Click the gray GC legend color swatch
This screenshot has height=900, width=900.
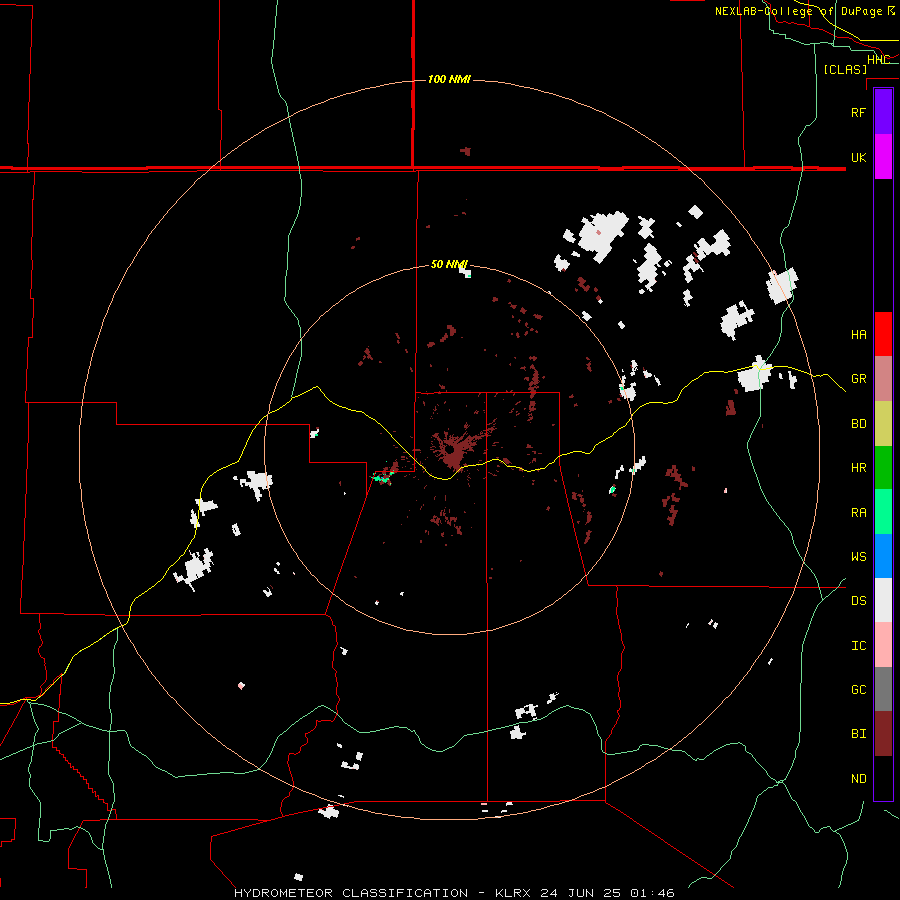(883, 689)
